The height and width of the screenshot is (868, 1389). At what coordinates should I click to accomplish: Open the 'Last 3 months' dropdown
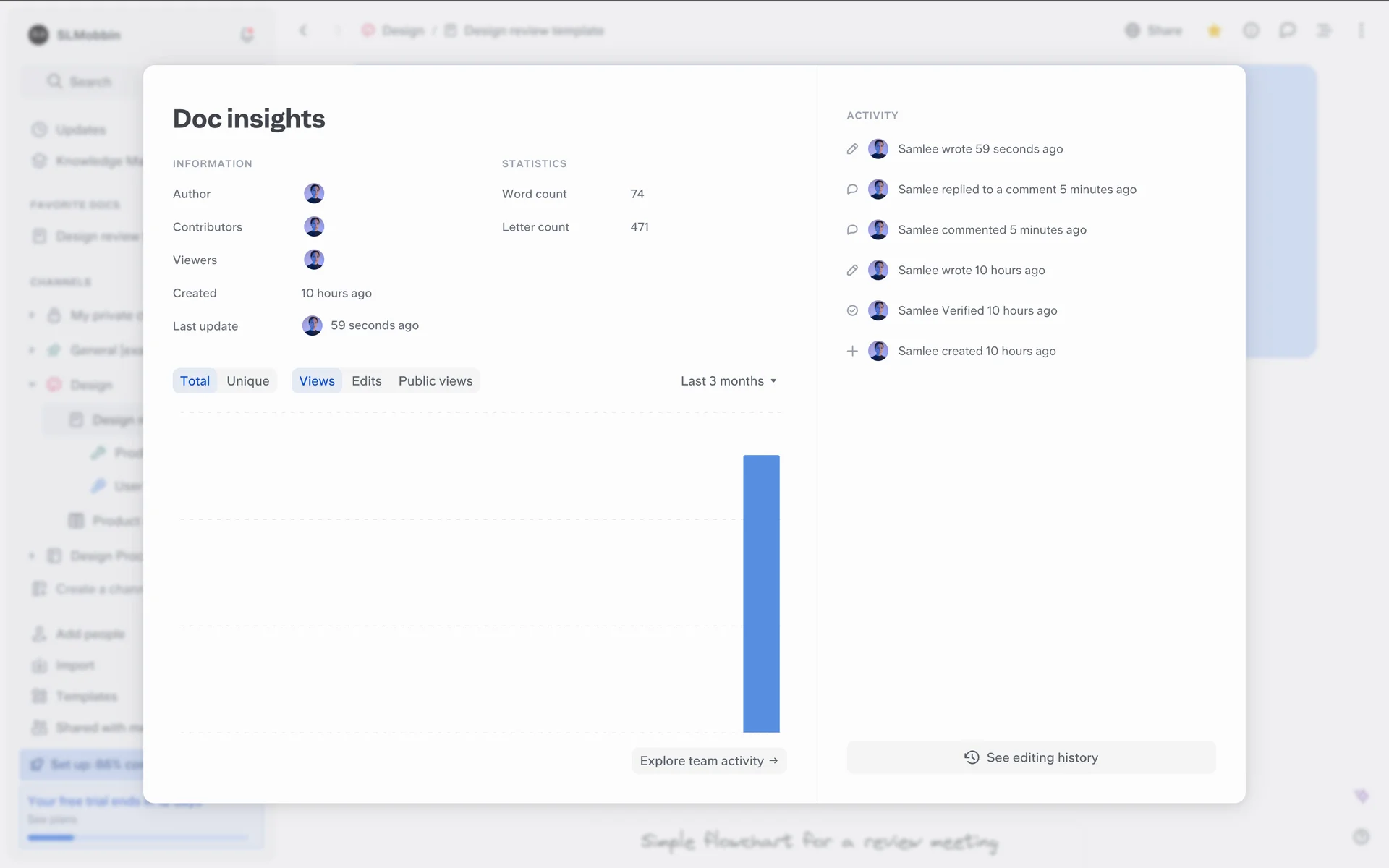[729, 381]
